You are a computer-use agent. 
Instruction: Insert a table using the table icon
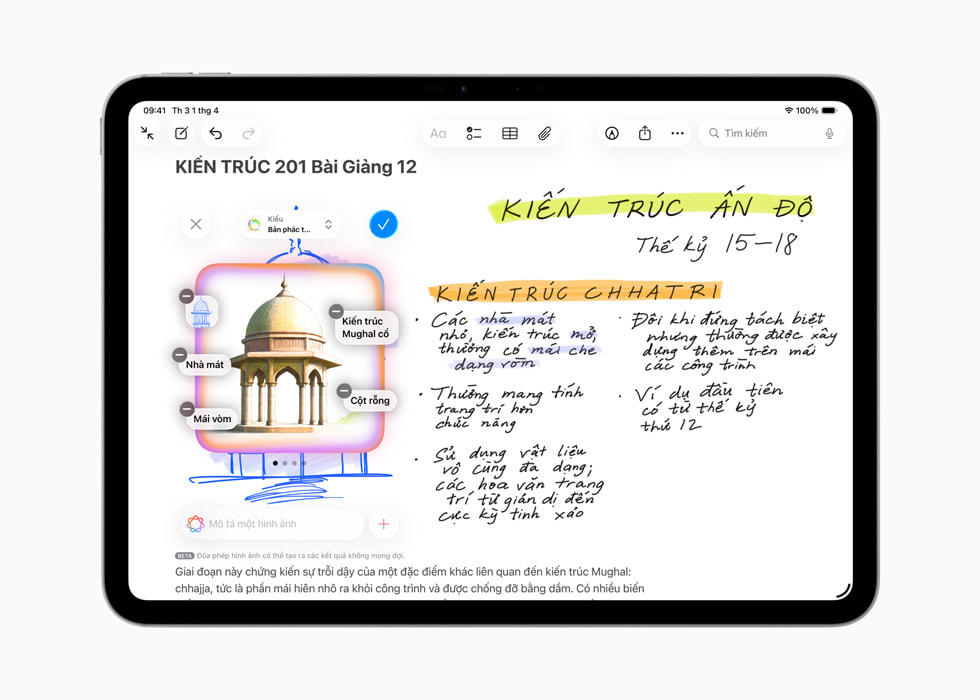pyautogui.click(x=509, y=132)
